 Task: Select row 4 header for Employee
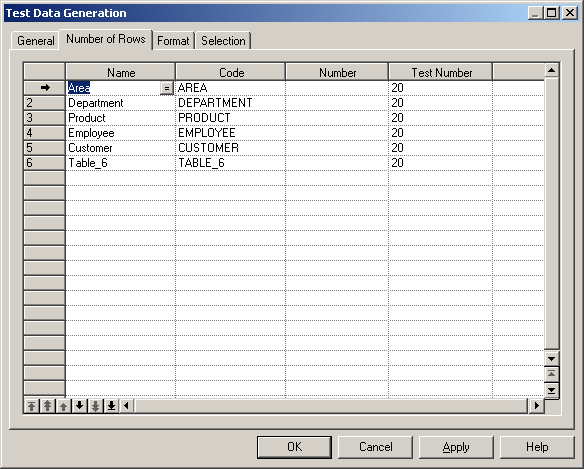tap(44, 133)
